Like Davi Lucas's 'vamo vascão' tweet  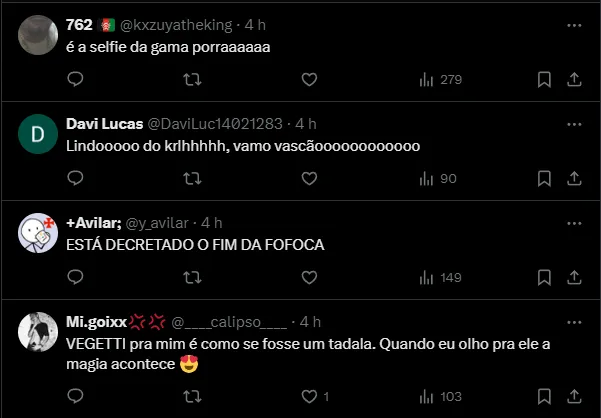309,178
